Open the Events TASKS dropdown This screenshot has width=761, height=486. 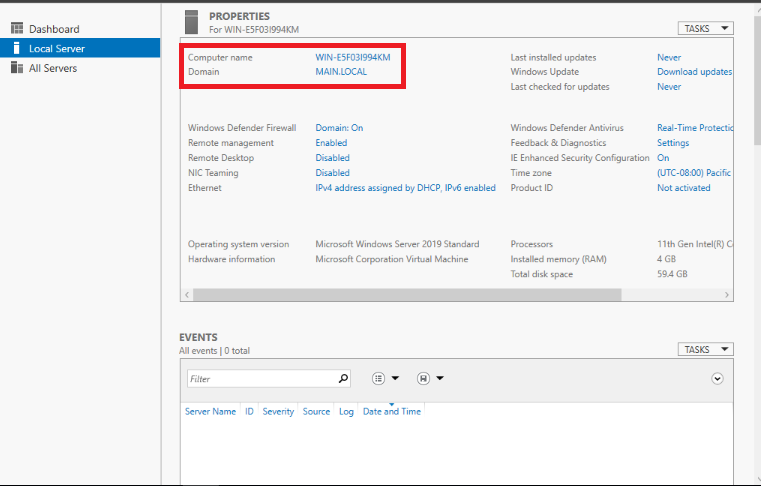click(x=705, y=350)
